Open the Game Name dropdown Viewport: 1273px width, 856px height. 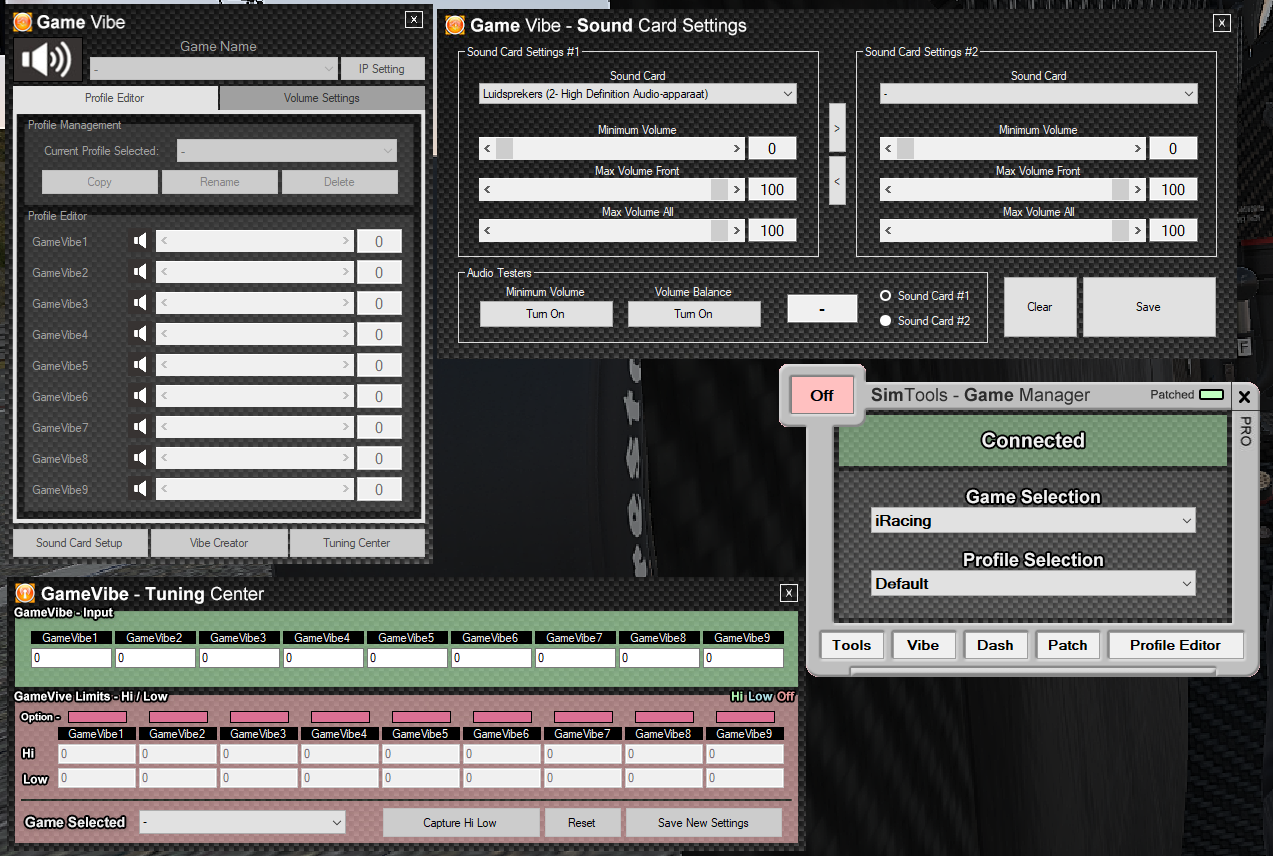tap(214, 69)
